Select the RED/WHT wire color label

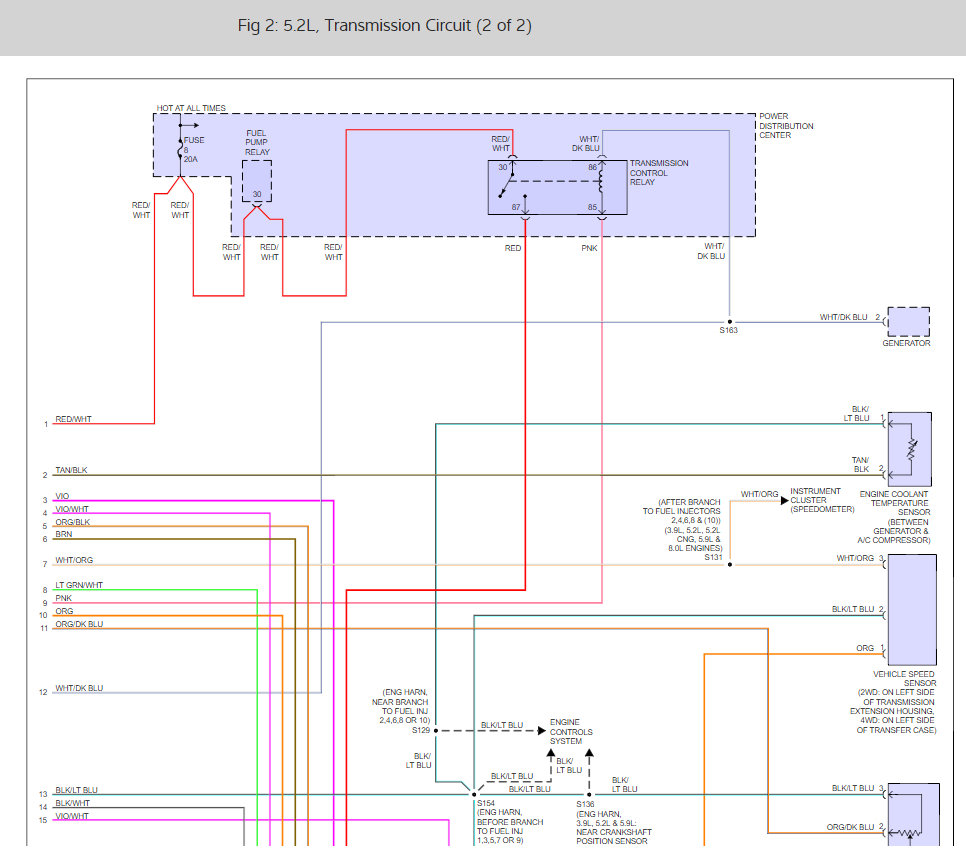(72, 418)
